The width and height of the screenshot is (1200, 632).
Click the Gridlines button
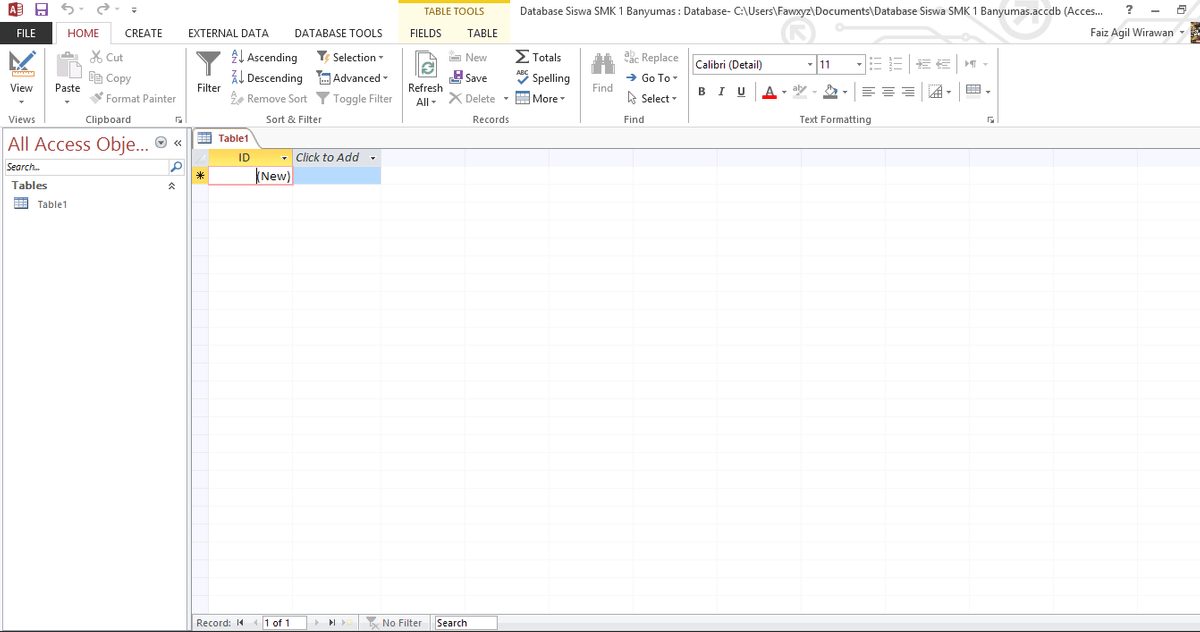[x=937, y=91]
